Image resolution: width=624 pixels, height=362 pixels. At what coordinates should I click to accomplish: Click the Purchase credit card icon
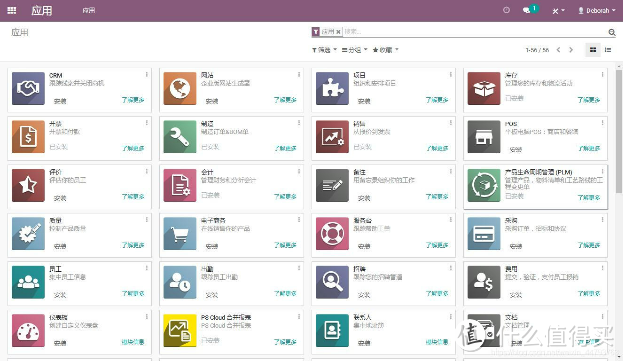tap(484, 234)
